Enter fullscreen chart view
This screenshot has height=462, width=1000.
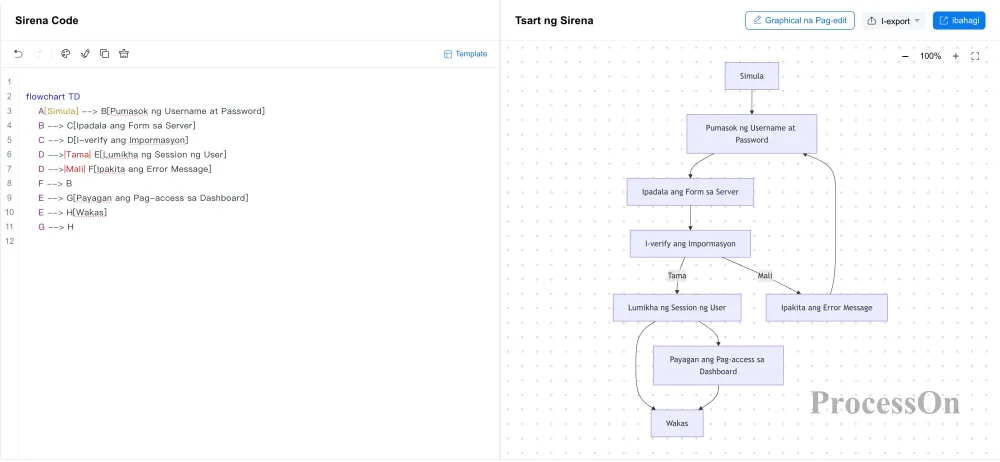pyautogui.click(x=974, y=56)
